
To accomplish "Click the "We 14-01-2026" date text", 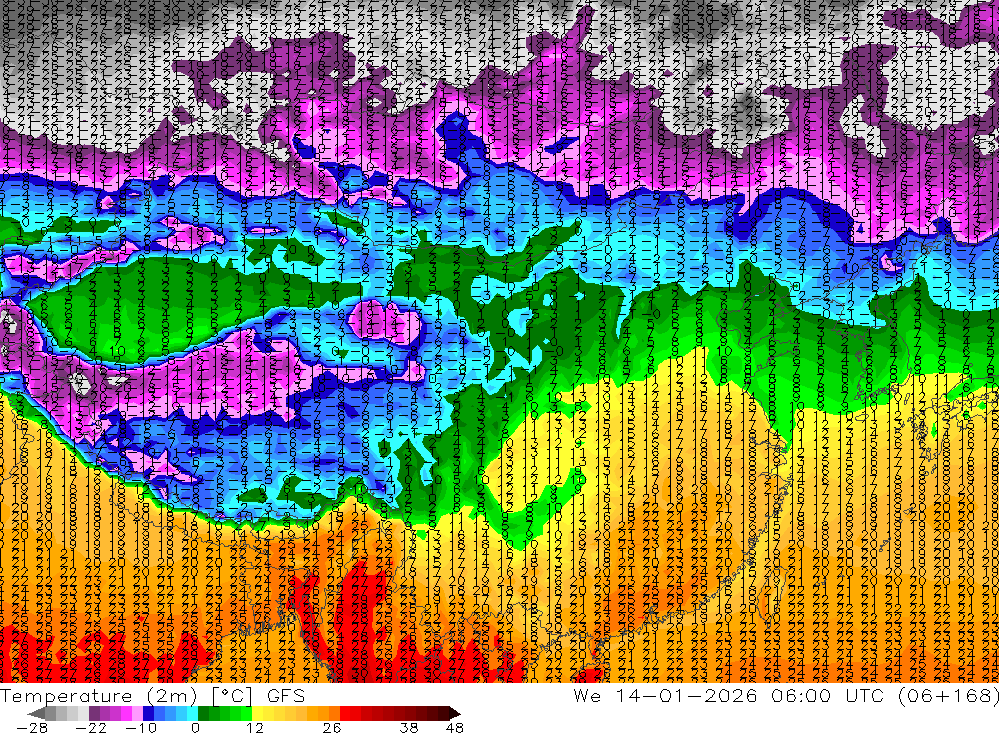I will tap(665, 696).
